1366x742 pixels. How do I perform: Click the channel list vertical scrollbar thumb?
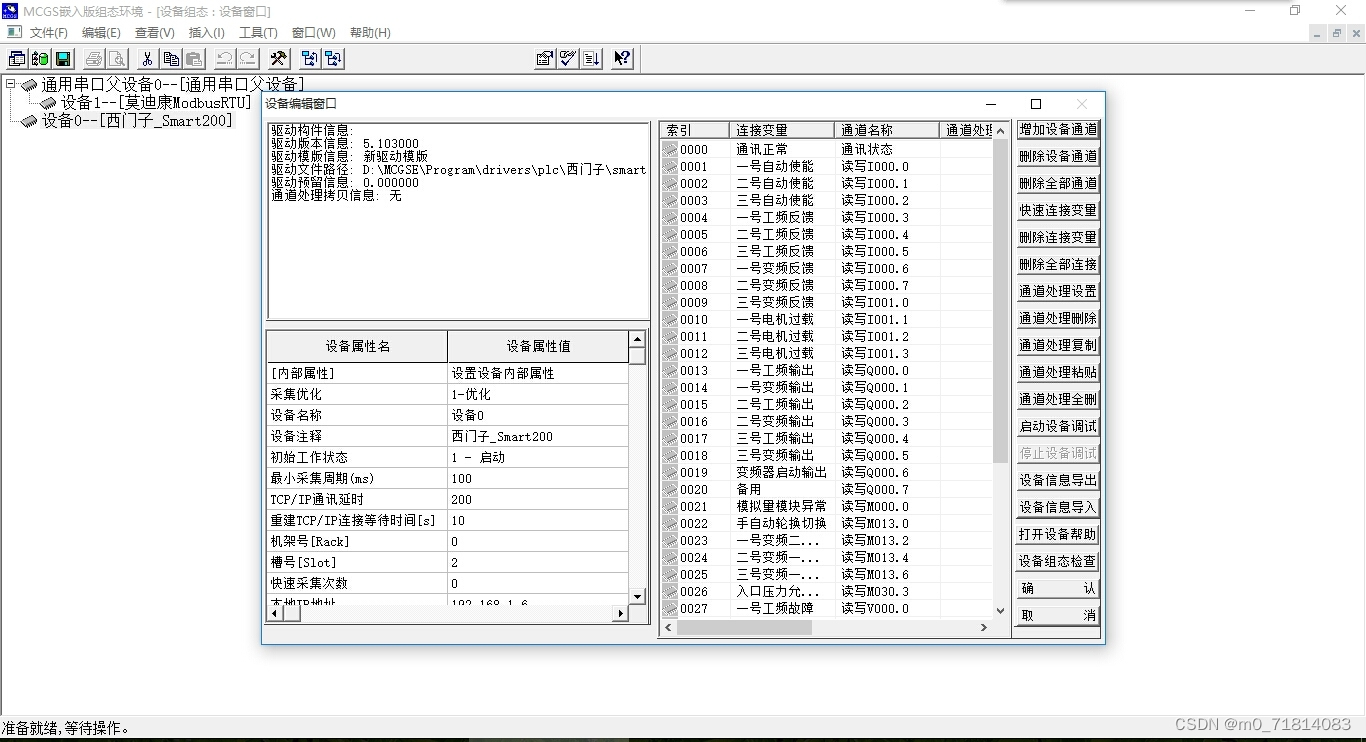click(1000, 301)
